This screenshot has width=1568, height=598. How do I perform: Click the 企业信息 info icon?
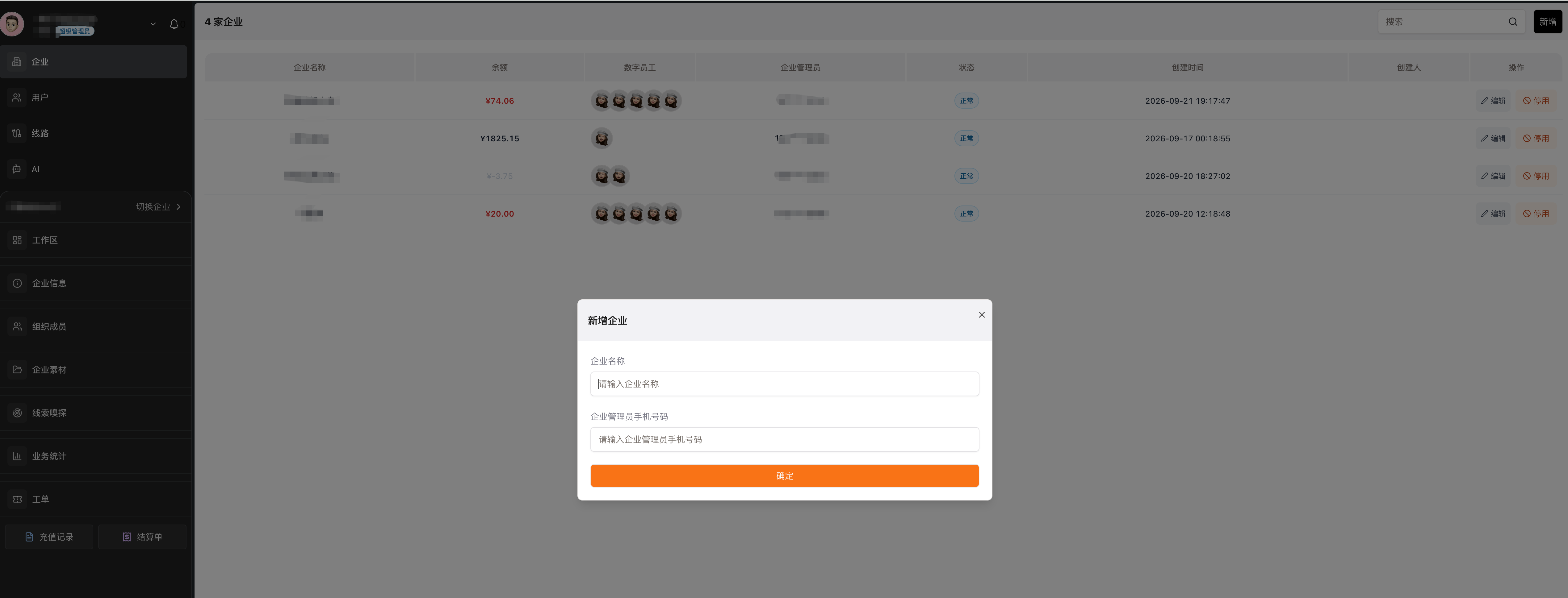(17, 284)
